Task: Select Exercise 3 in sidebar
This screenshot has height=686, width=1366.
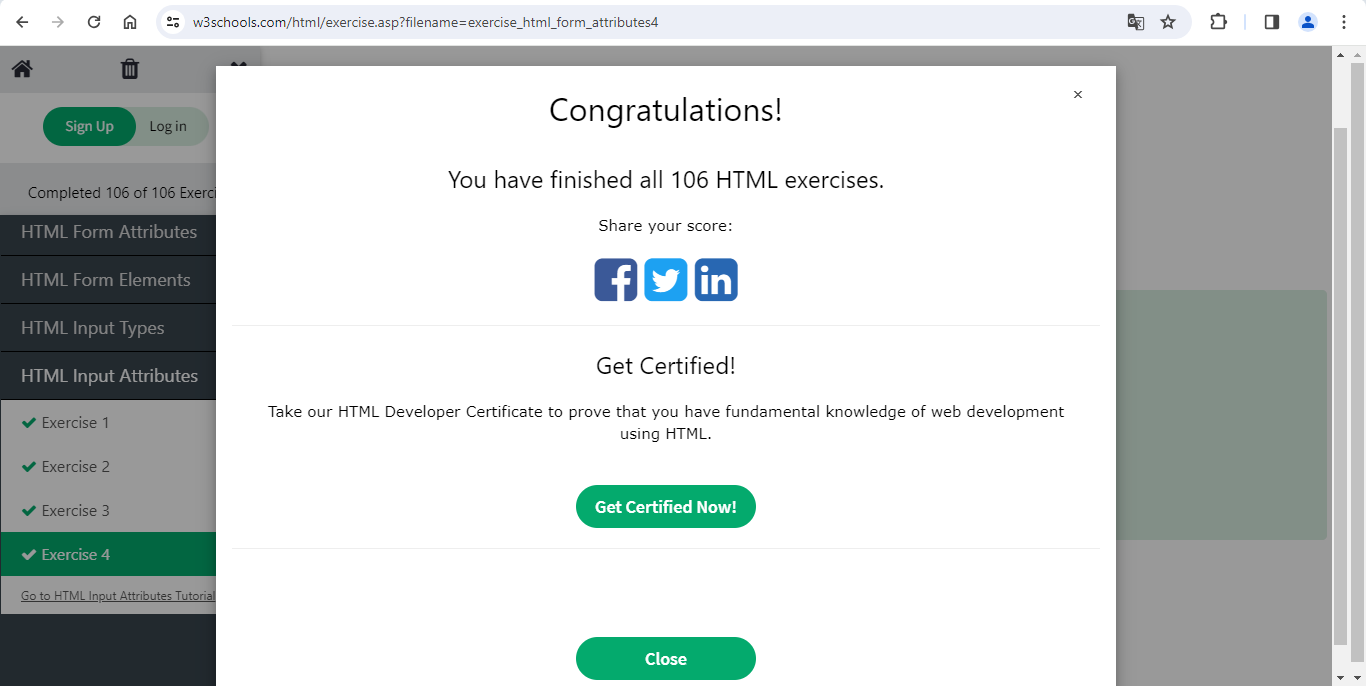Action: pos(76,511)
